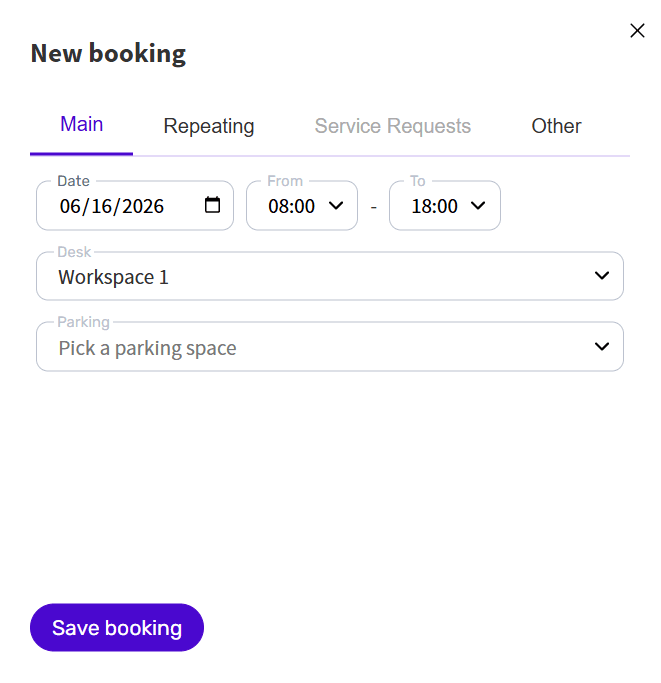
Task: Open the Service Requests tab
Action: click(x=393, y=126)
